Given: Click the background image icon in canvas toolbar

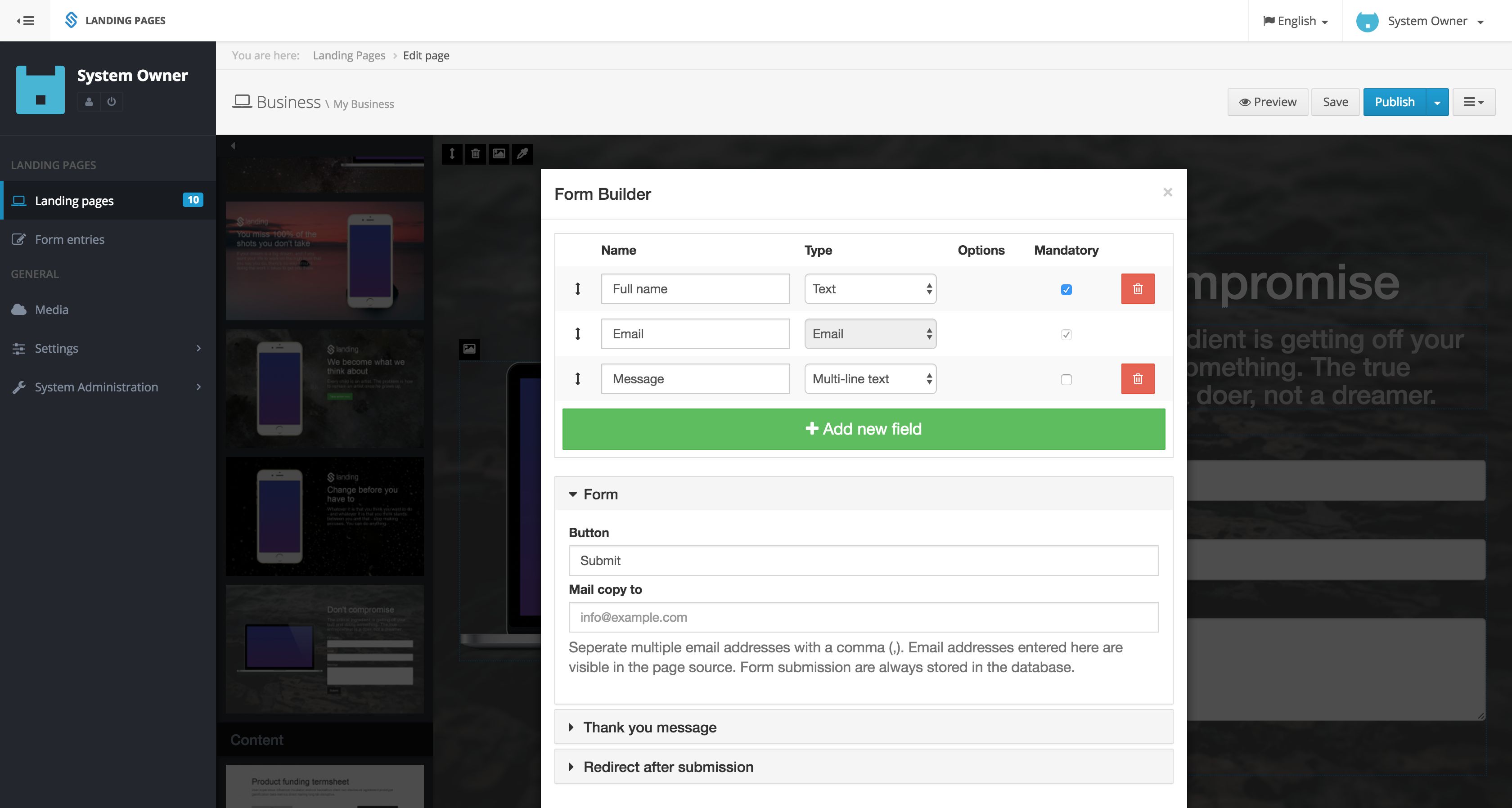Looking at the screenshot, I should pyautogui.click(x=499, y=154).
